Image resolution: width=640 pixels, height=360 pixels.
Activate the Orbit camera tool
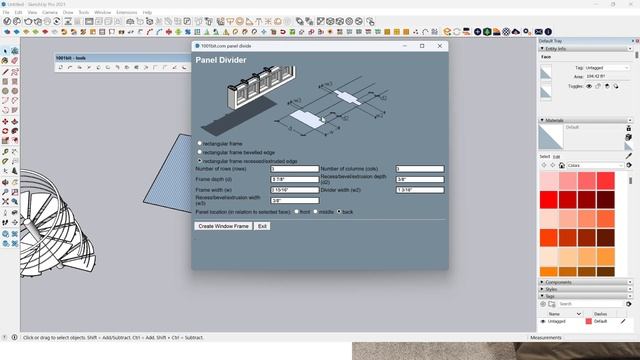[5, 182]
